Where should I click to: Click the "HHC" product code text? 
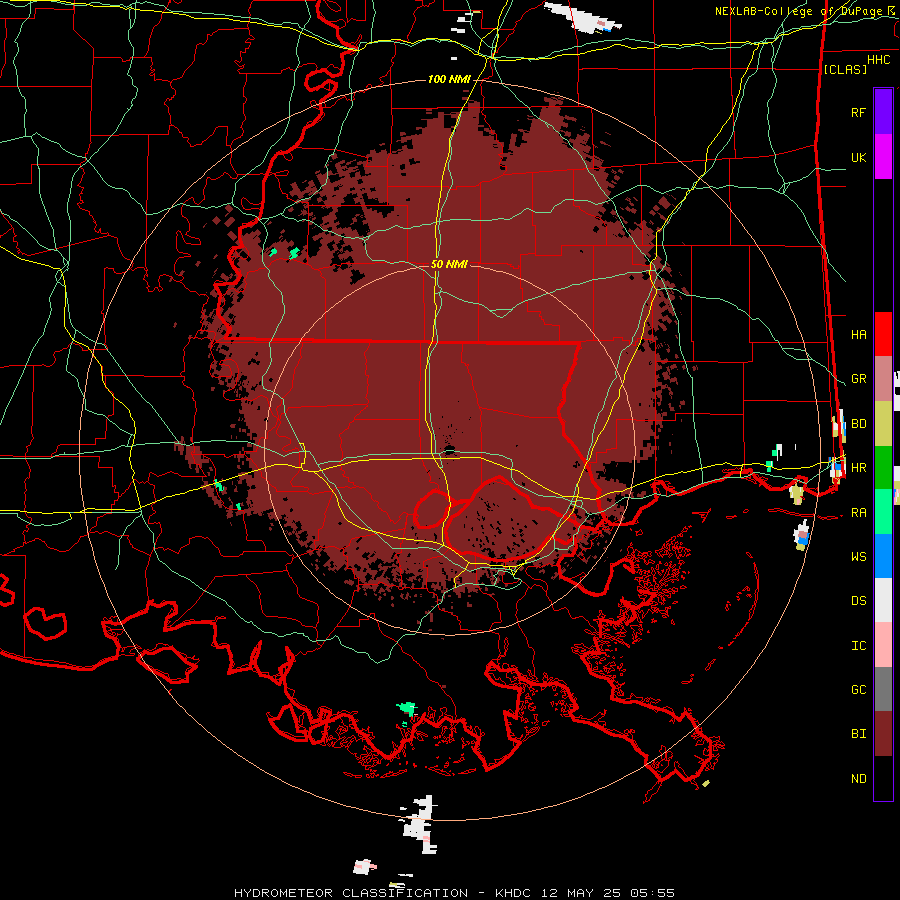click(x=879, y=60)
